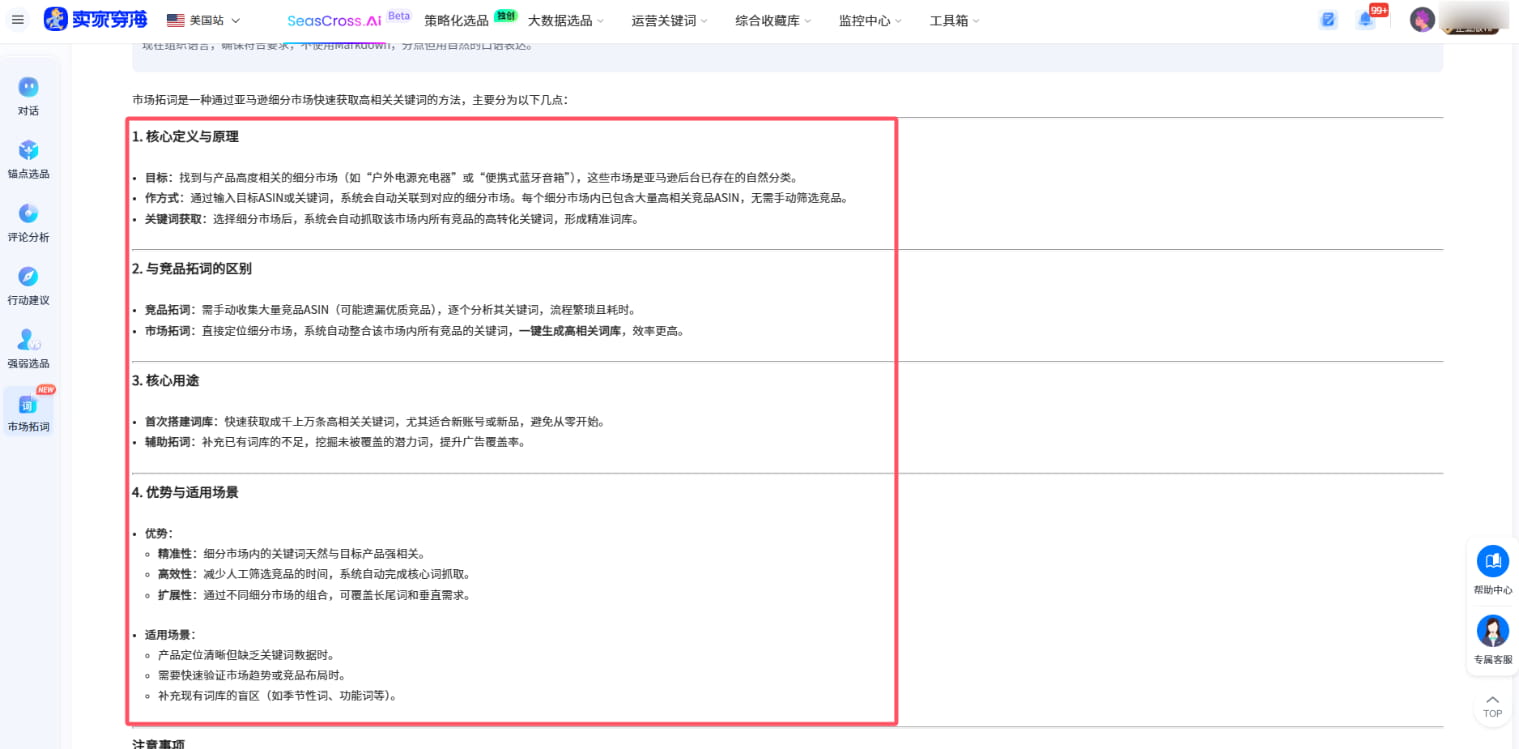Open the 强弱选品 tool
The width and height of the screenshot is (1519, 749).
tap(29, 348)
